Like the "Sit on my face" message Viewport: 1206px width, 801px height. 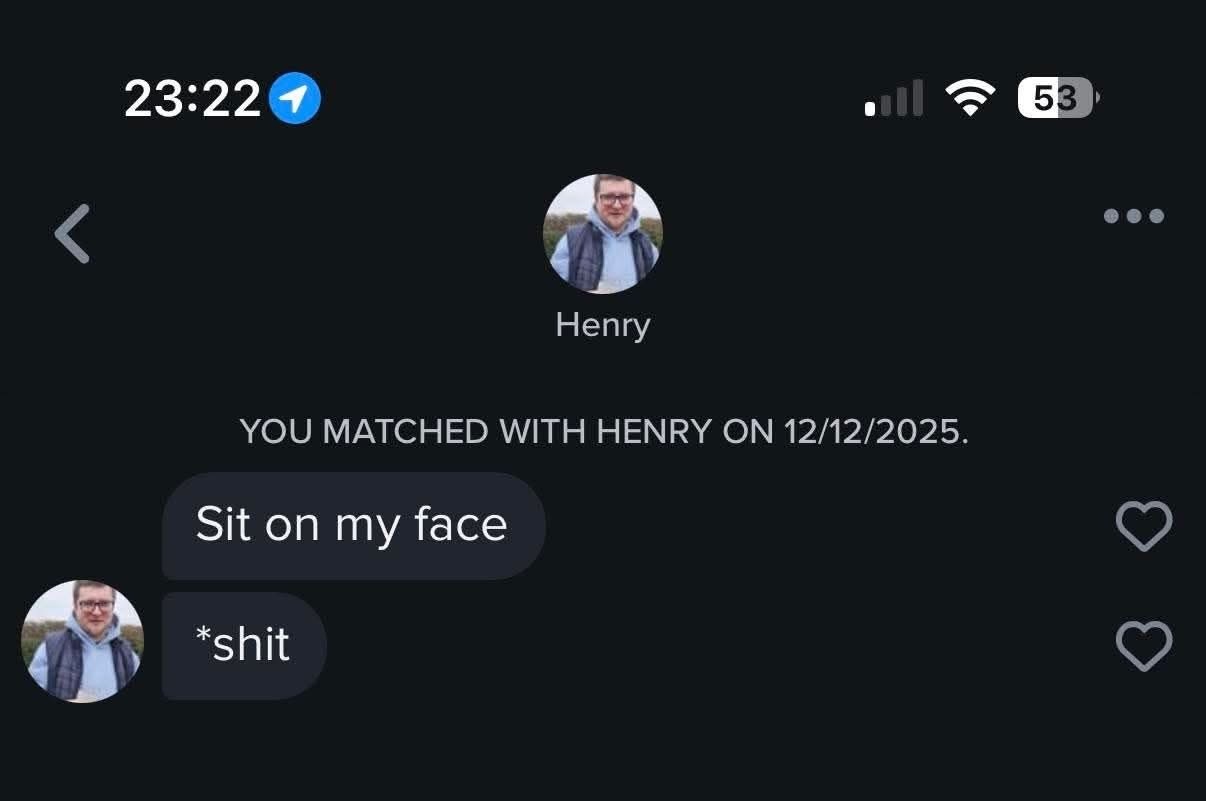tap(1143, 526)
